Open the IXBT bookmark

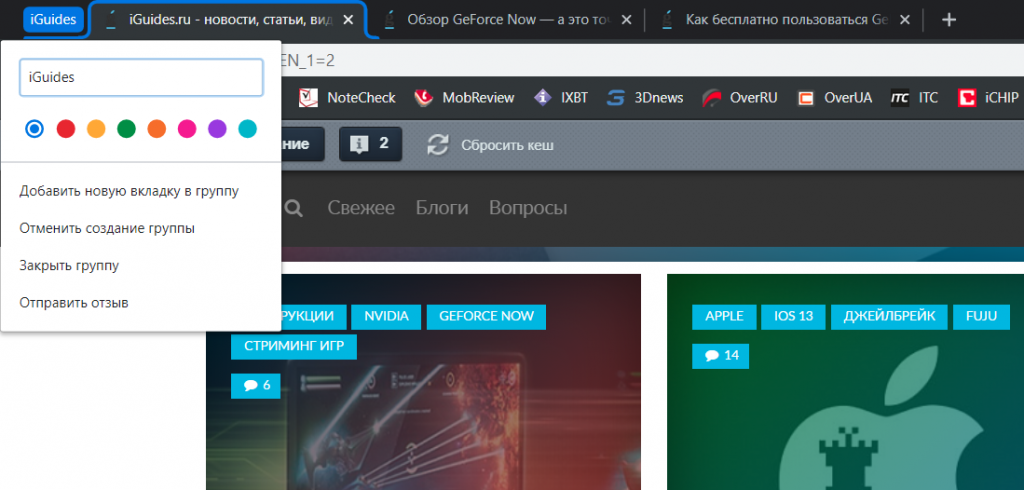pos(561,98)
